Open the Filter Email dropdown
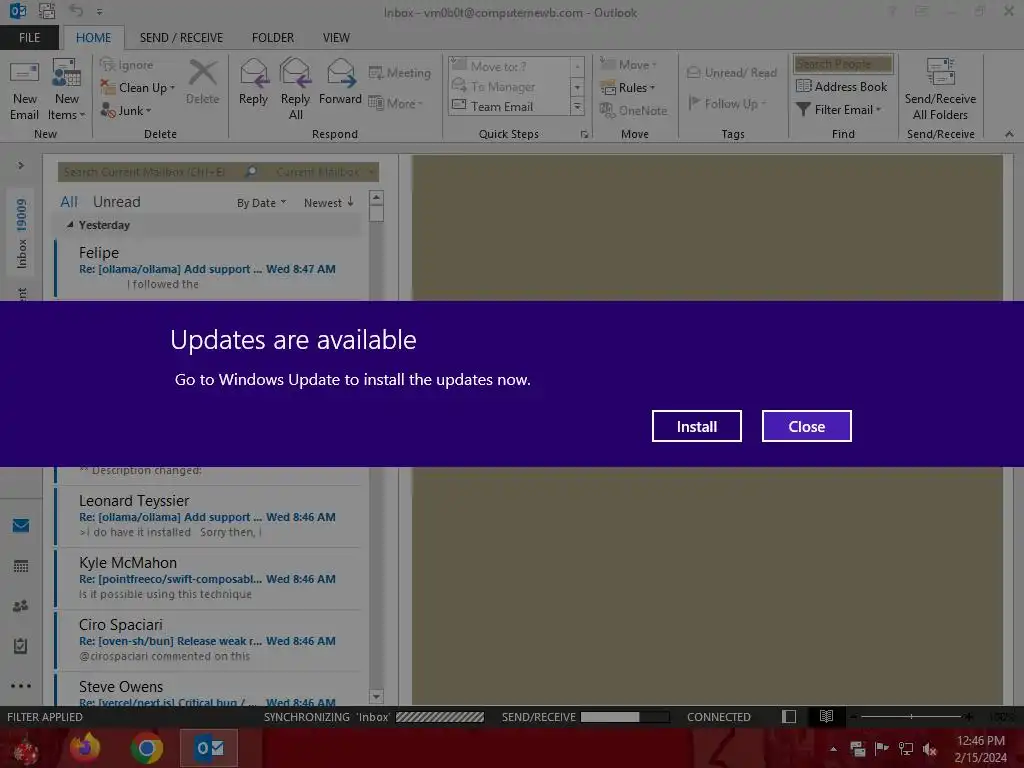This screenshot has height=768, width=1024. (x=839, y=110)
